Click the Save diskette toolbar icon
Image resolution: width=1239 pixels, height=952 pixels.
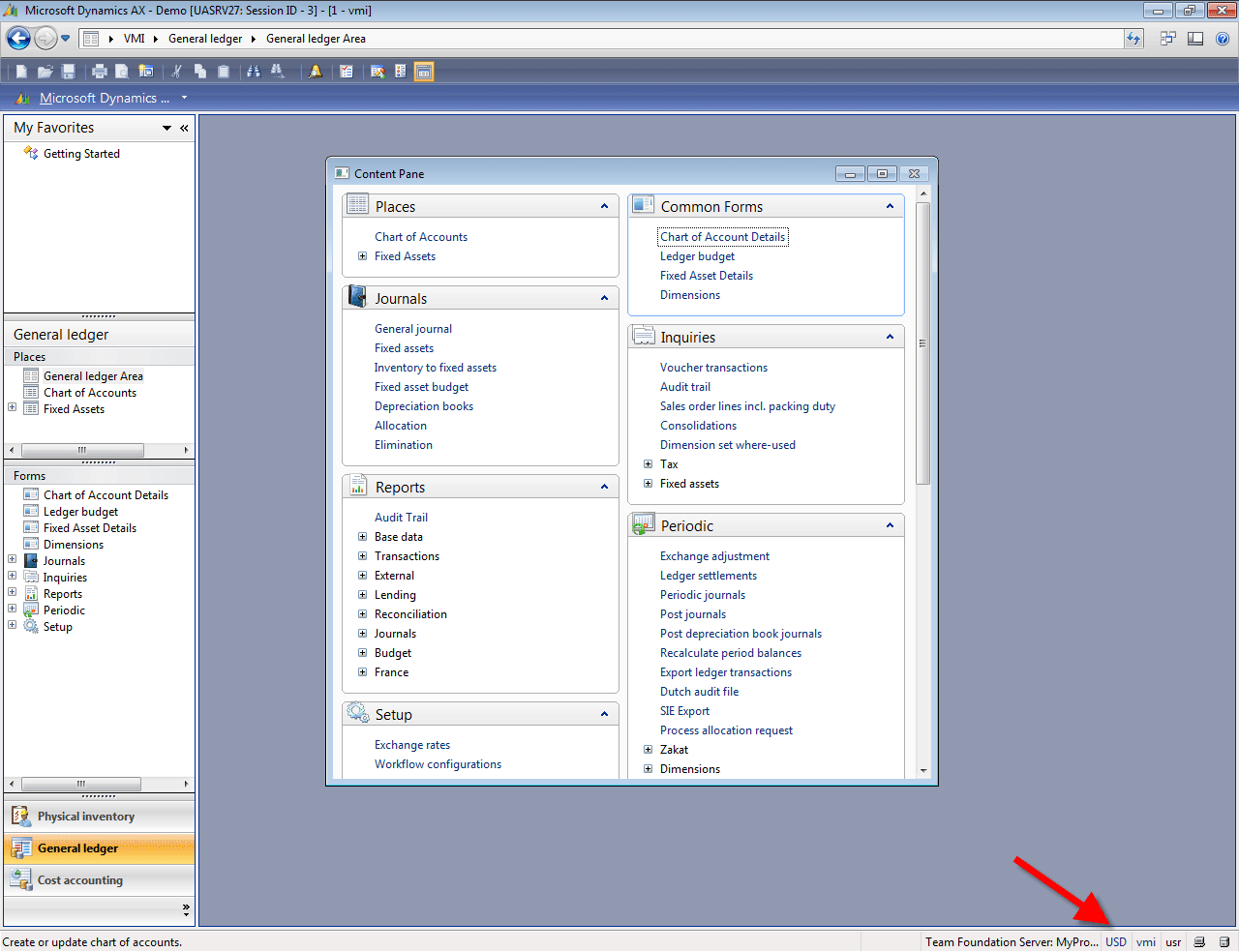tap(68, 72)
